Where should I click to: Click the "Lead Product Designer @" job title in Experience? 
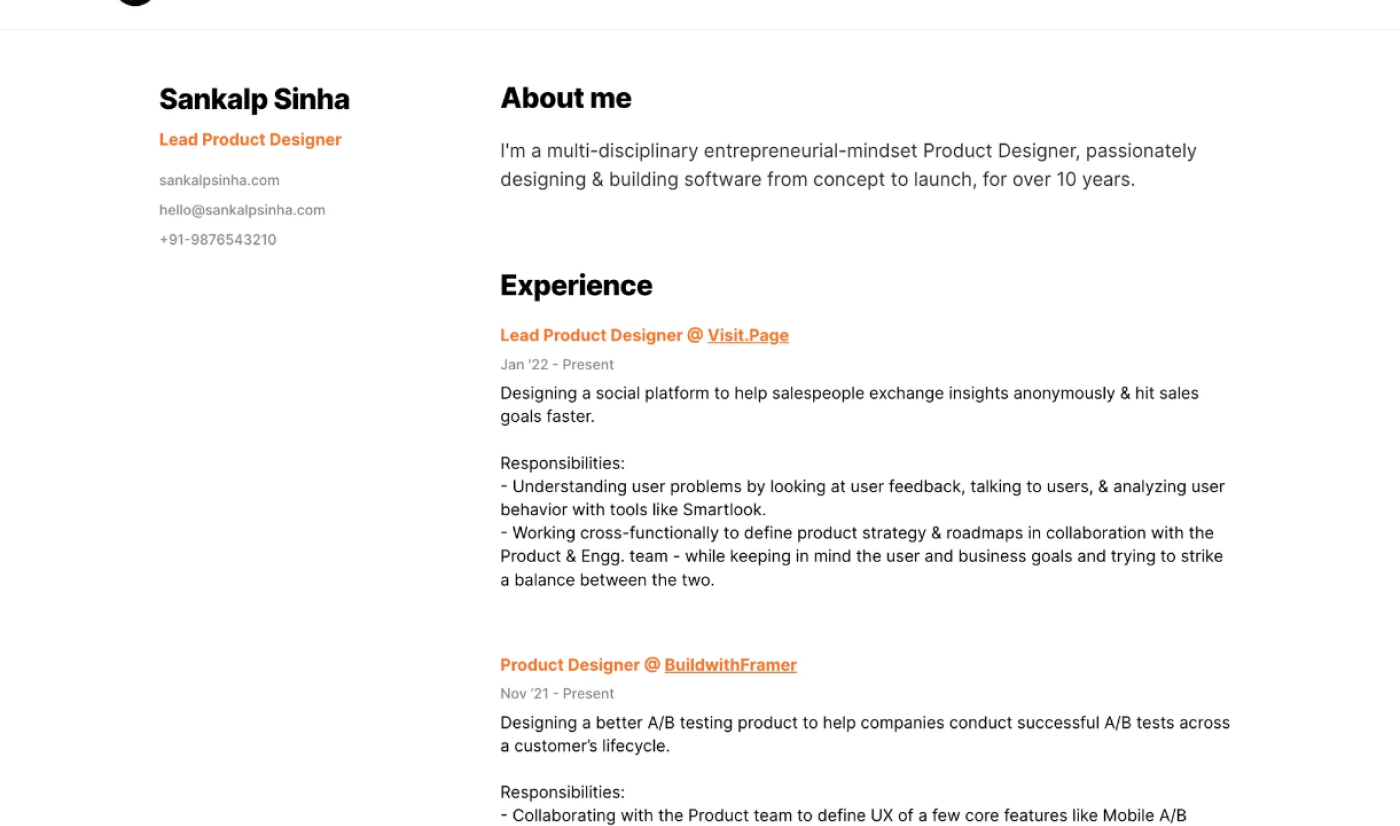point(601,336)
